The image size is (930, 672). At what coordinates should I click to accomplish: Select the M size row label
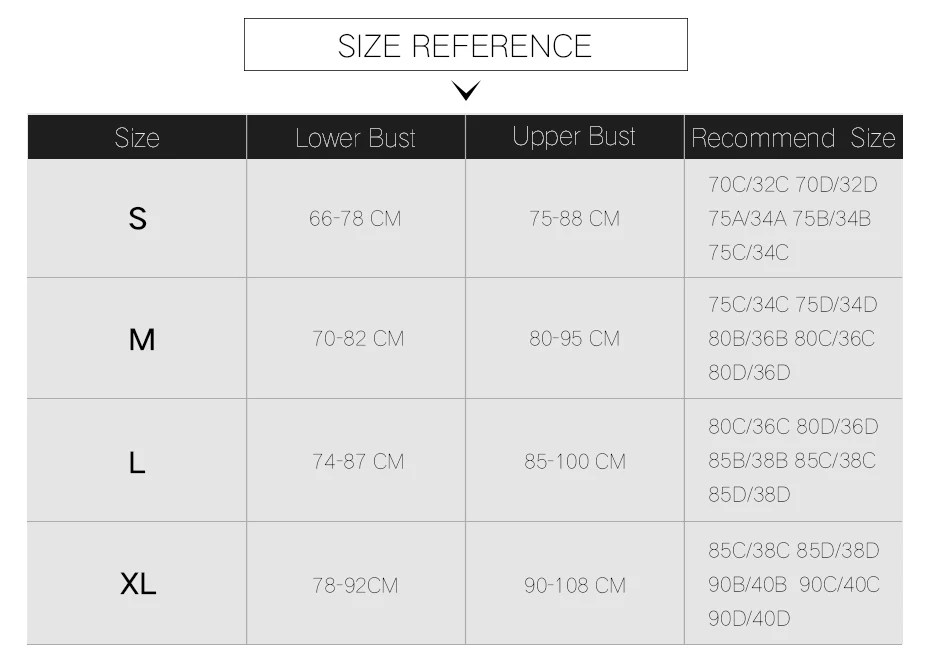click(142, 340)
